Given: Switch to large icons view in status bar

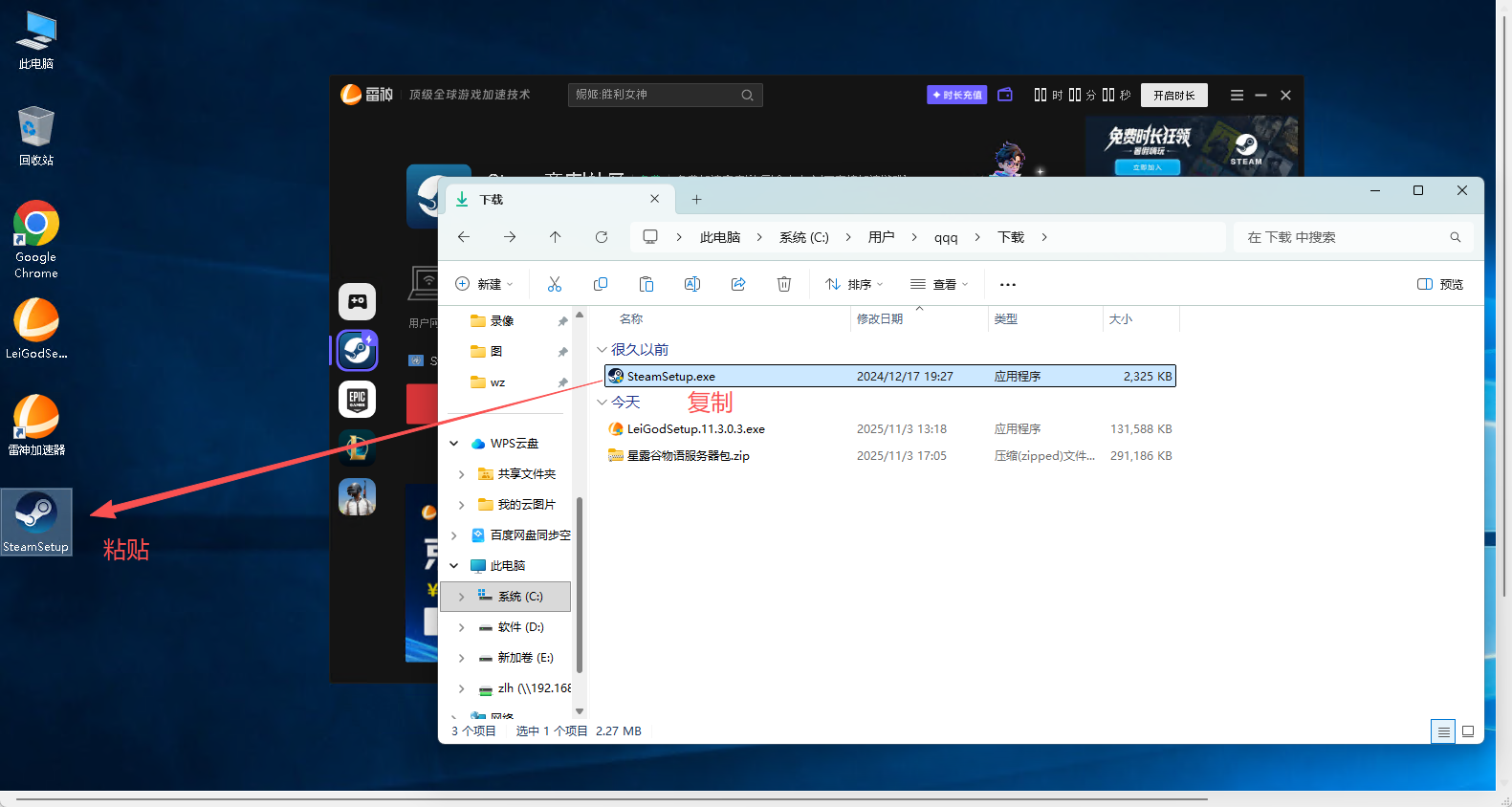Looking at the screenshot, I should coord(1468,731).
